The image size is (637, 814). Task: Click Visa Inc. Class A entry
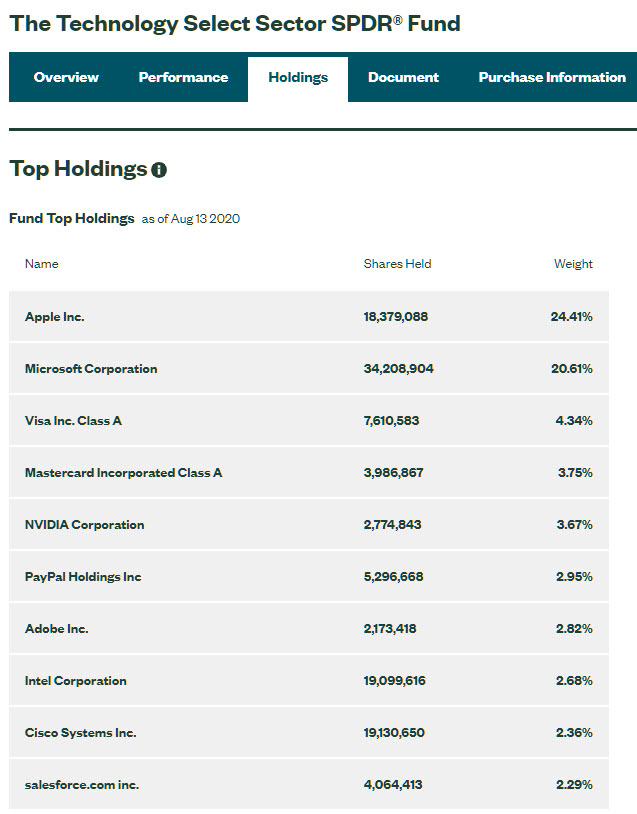click(73, 421)
